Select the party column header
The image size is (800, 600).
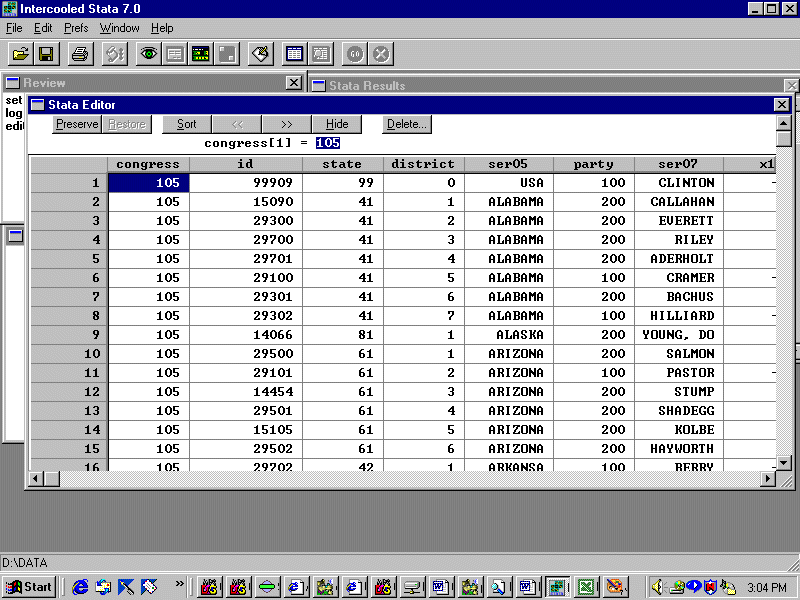pyautogui.click(x=593, y=164)
